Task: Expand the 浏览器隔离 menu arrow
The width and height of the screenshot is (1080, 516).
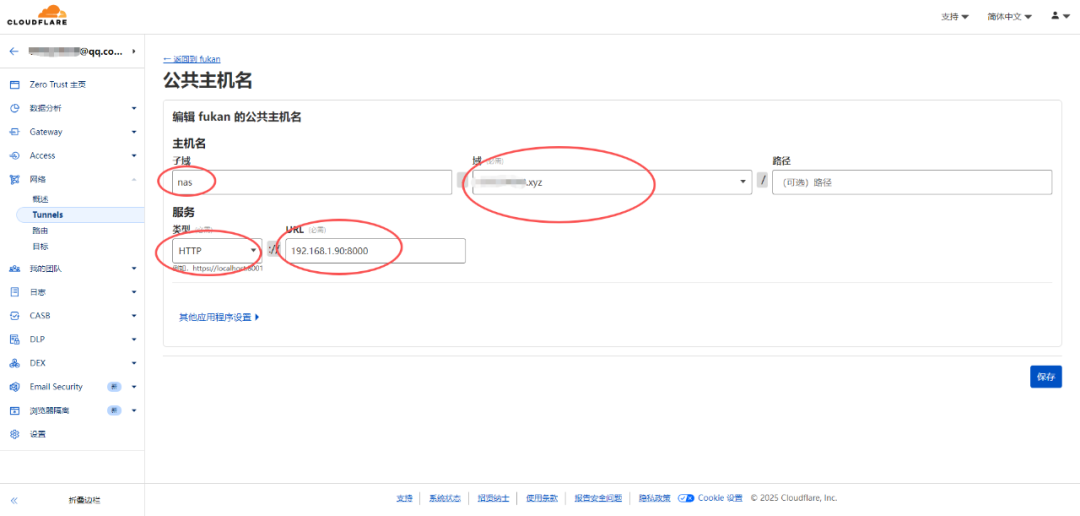Action: pos(134,411)
